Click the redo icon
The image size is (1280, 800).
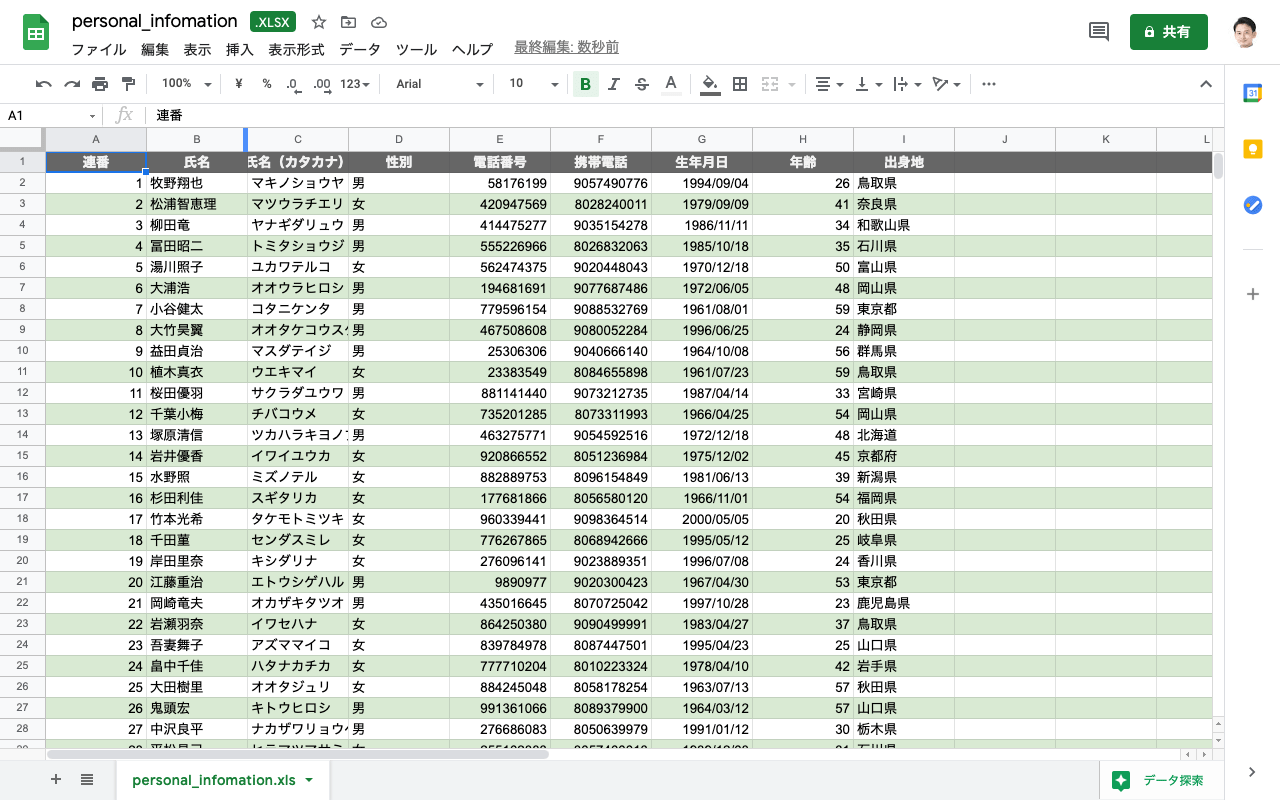click(x=72, y=84)
